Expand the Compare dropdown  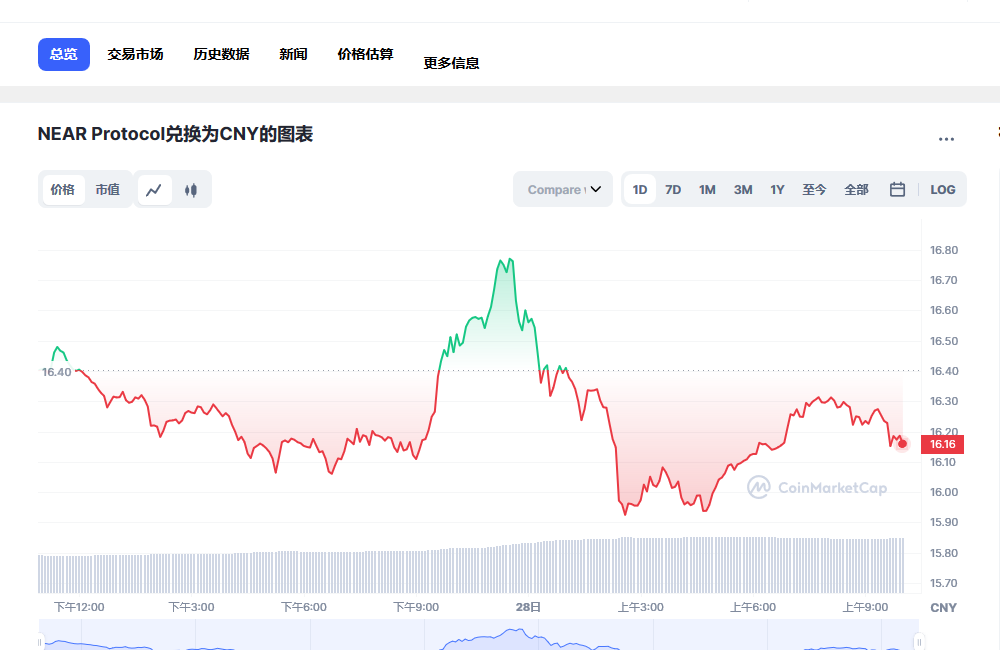click(x=563, y=189)
